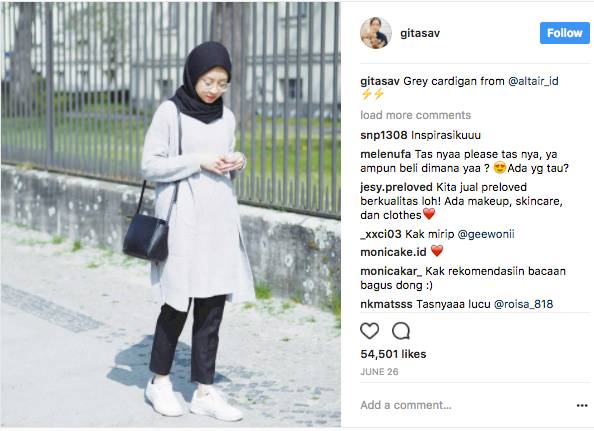Load more comments on the post
594x431 pixels.
tap(416, 115)
